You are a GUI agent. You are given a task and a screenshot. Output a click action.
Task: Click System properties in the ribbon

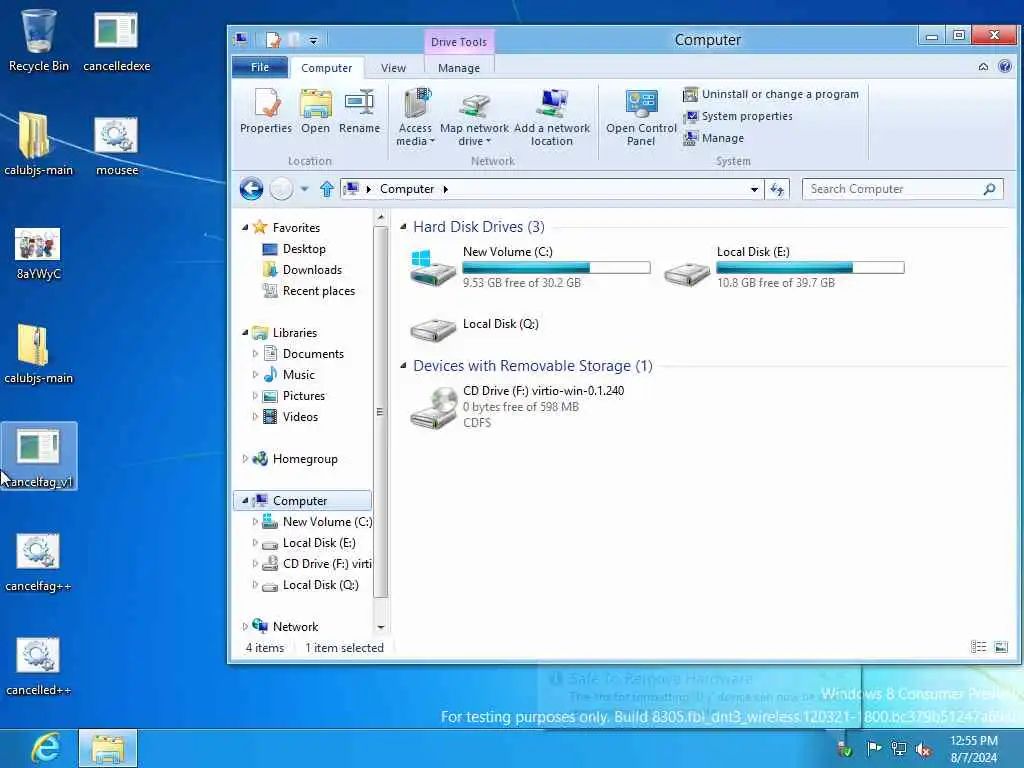[737, 116]
